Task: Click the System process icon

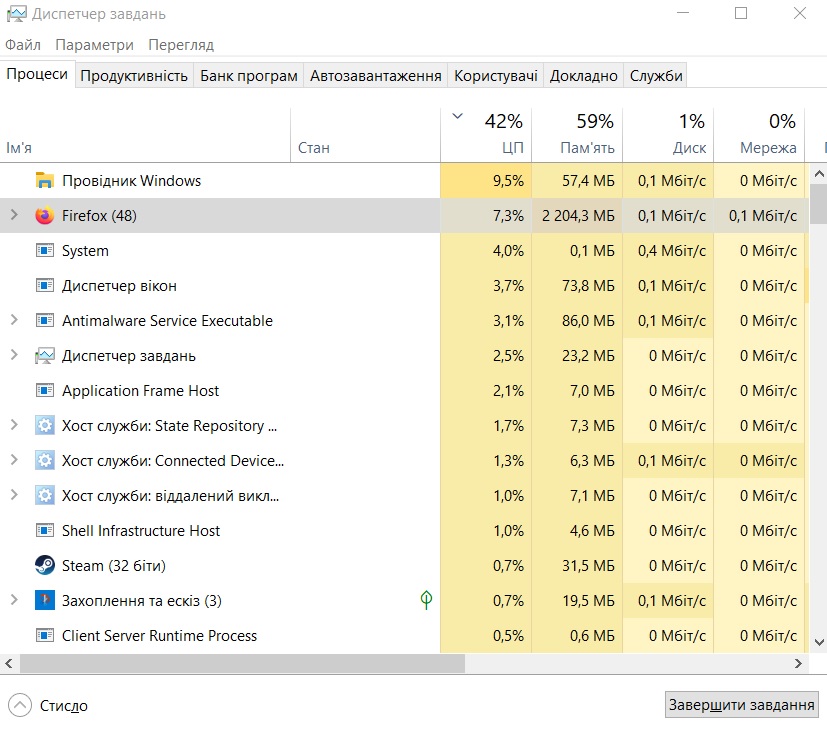Action: (45, 251)
